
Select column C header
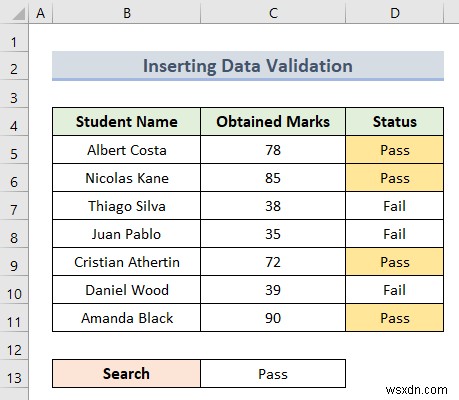[273, 12]
